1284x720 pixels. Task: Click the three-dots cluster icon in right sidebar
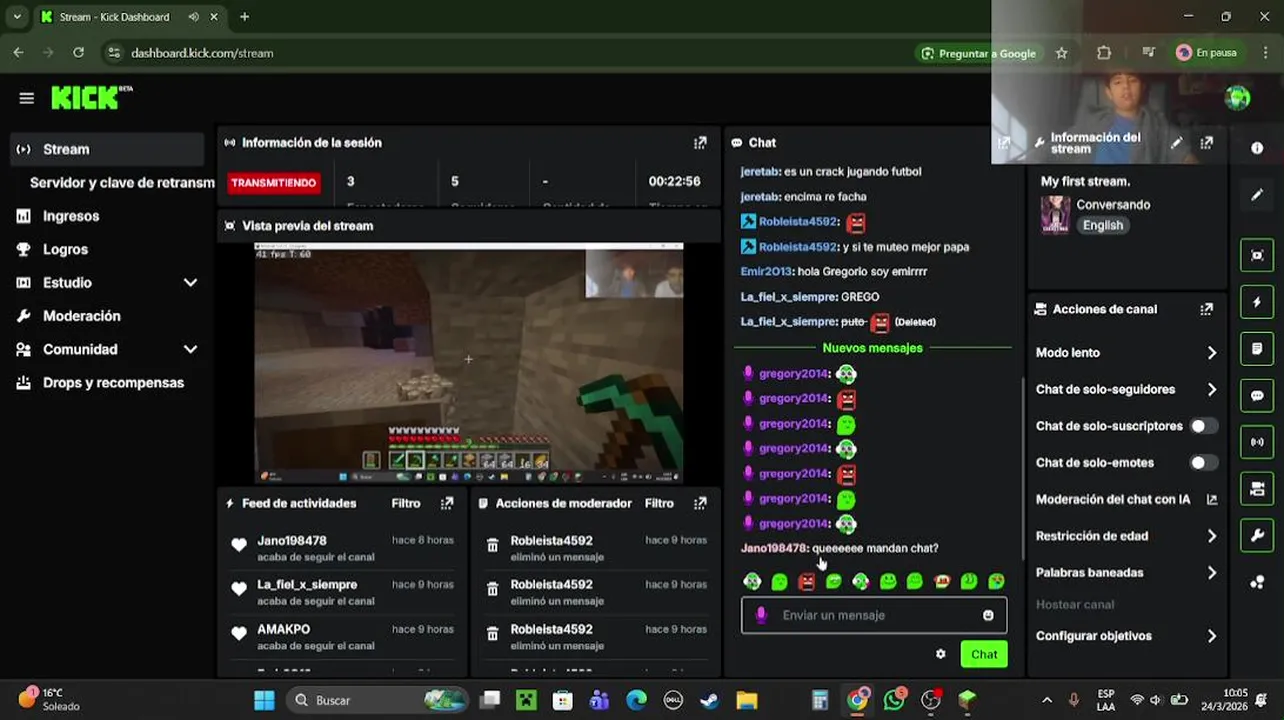click(x=1257, y=582)
